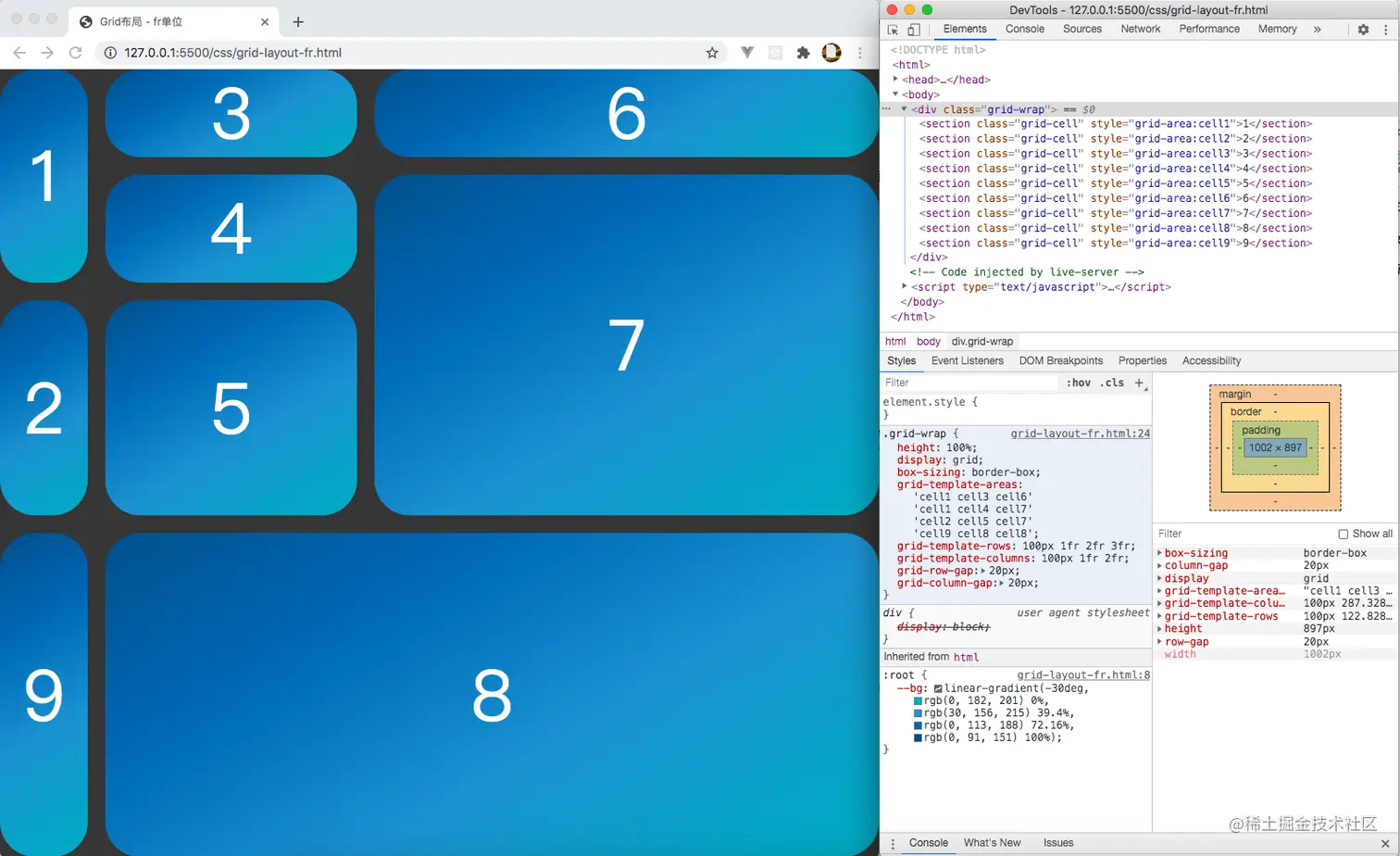Open the drawer three-dot menu beside Console
1400x856 pixels.
pos(893,843)
